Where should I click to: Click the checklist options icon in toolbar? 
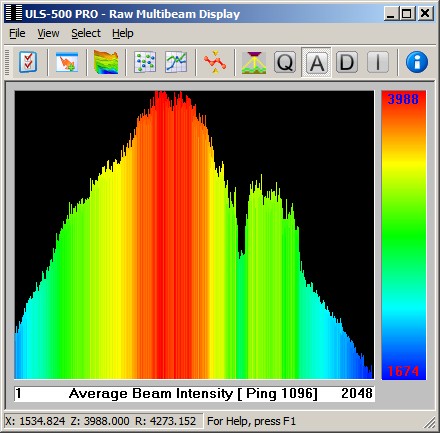[28, 62]
